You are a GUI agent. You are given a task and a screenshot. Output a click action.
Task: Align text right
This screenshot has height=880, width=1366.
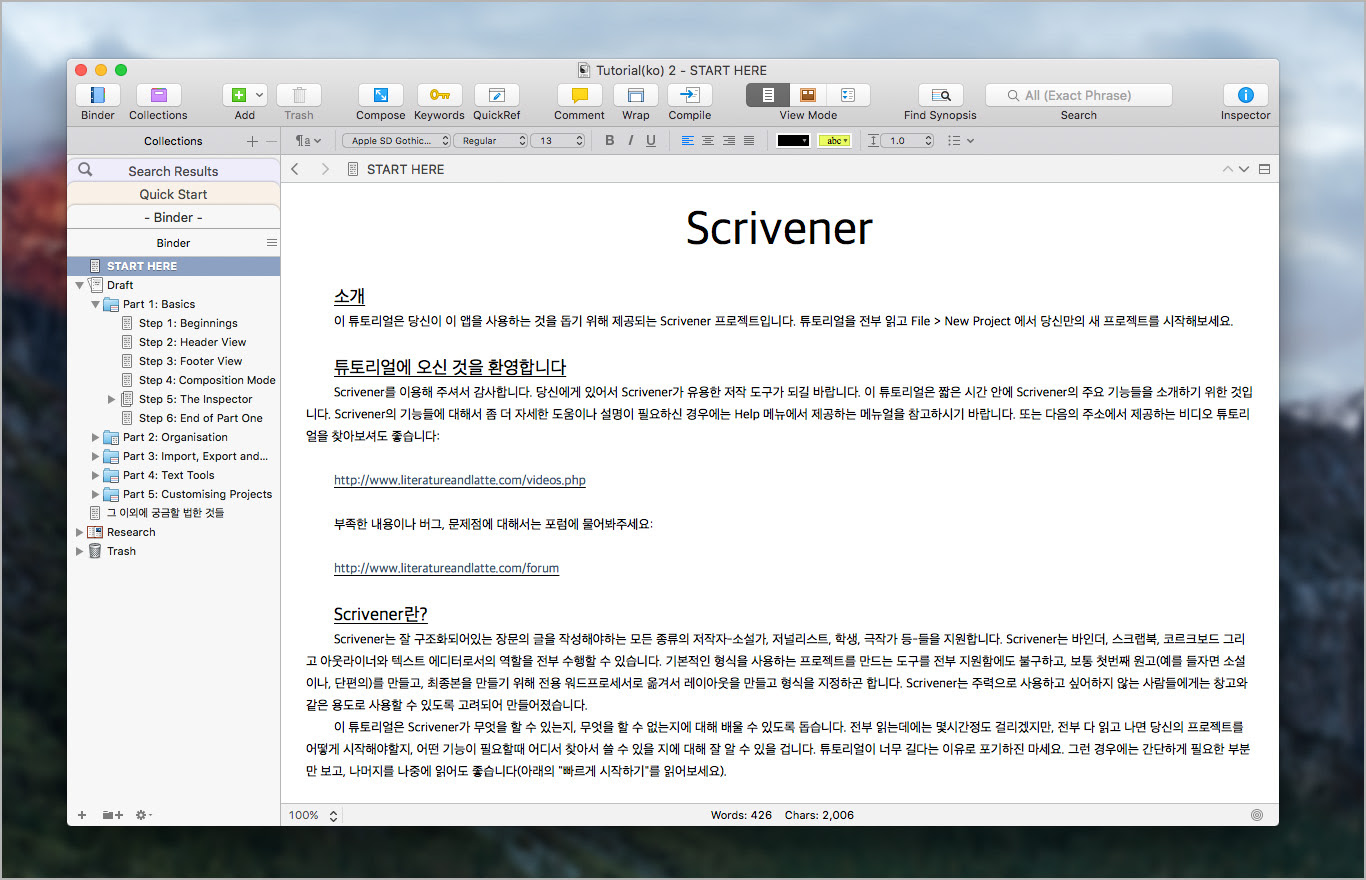point(729,141)
